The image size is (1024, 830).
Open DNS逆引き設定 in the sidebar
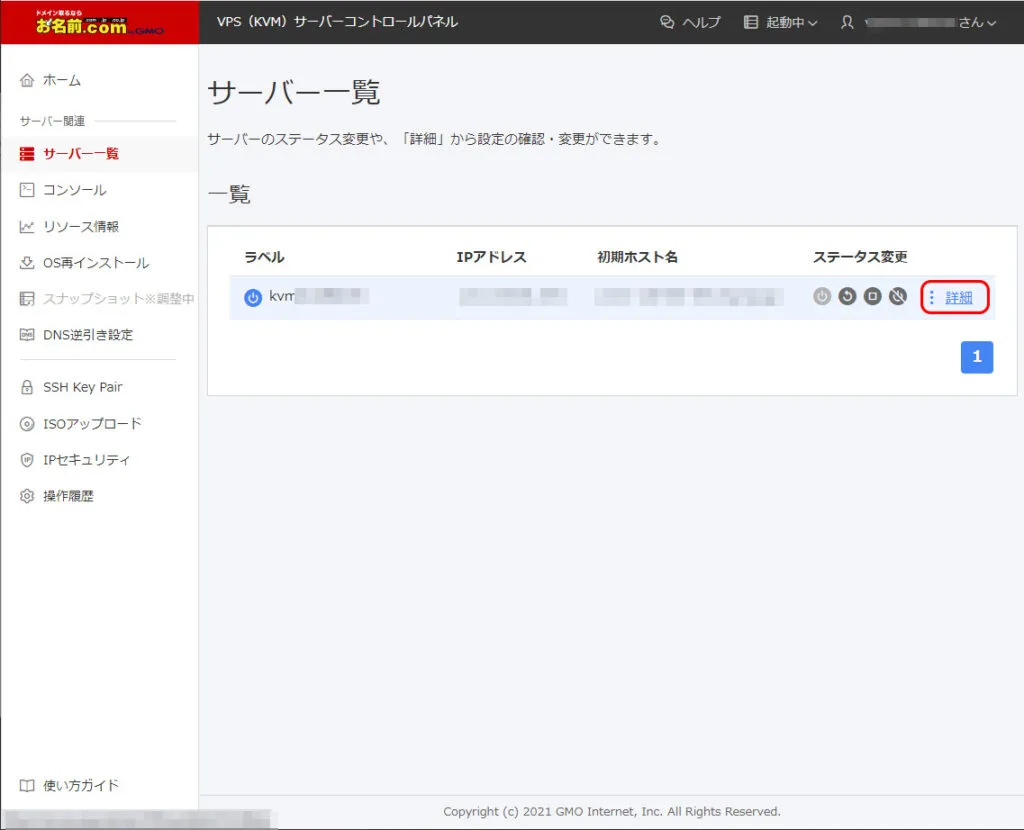point(88,335)
